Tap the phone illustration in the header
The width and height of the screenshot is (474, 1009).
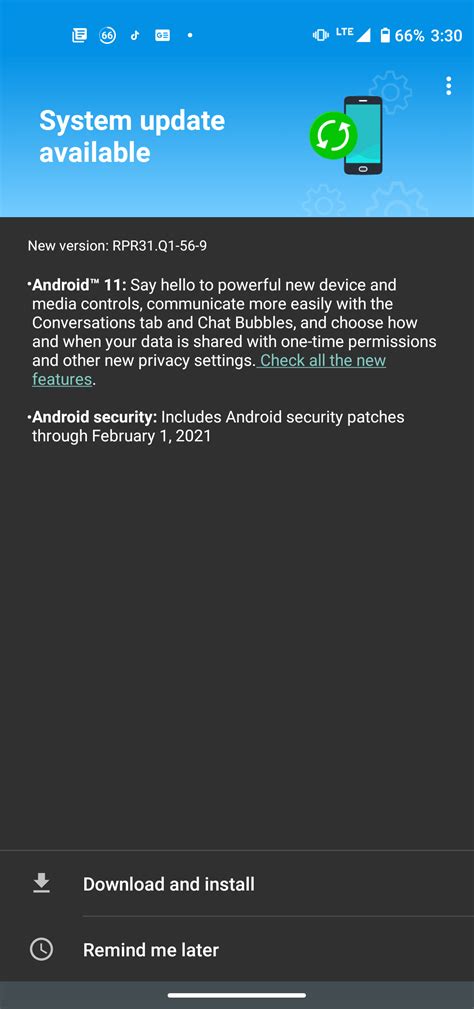click(363, 135)
